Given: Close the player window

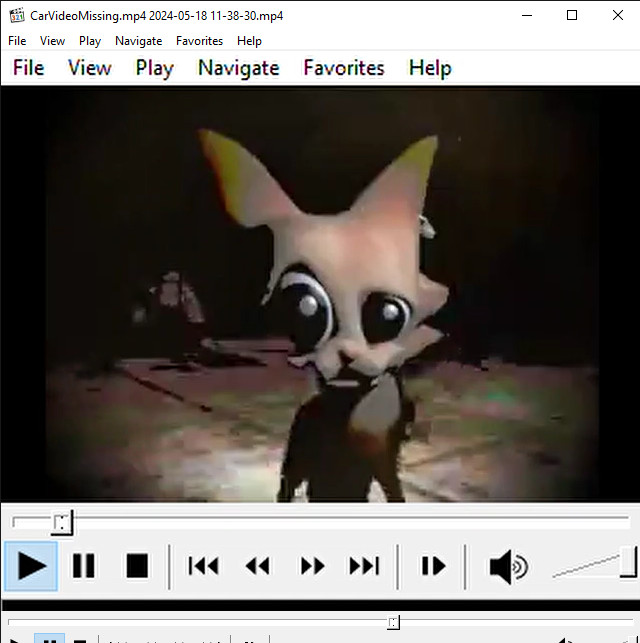Looking at the screenshot, I should pyautogui.click(x=617, y=16).
